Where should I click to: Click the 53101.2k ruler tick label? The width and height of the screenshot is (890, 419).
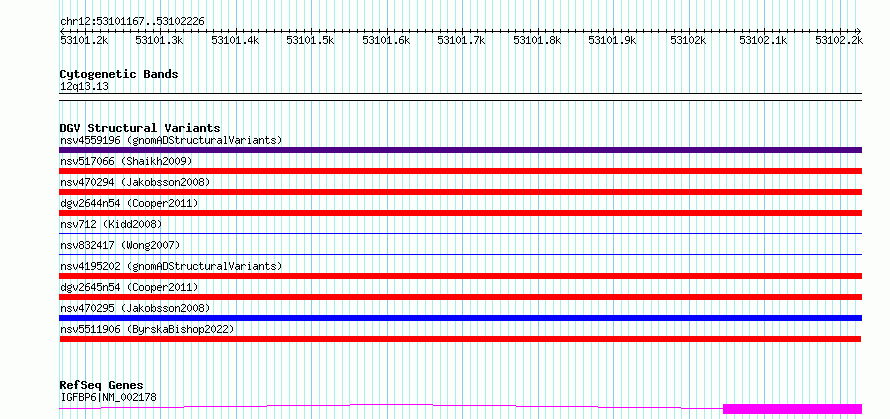(x=85, y=40)
